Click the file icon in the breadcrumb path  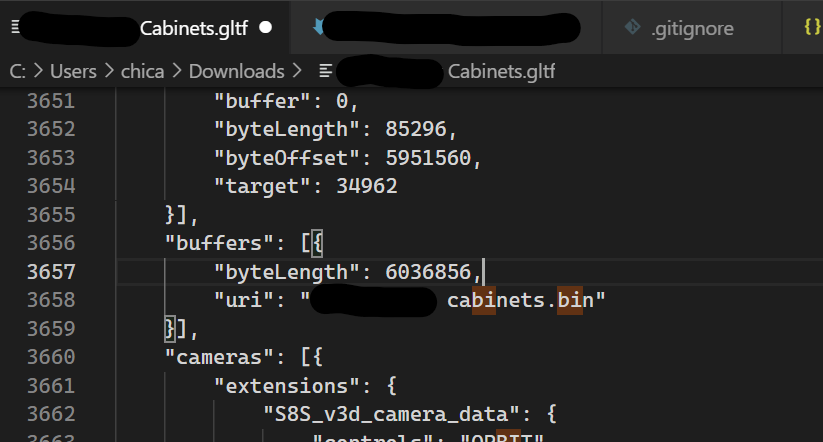(x=326, y=71)
